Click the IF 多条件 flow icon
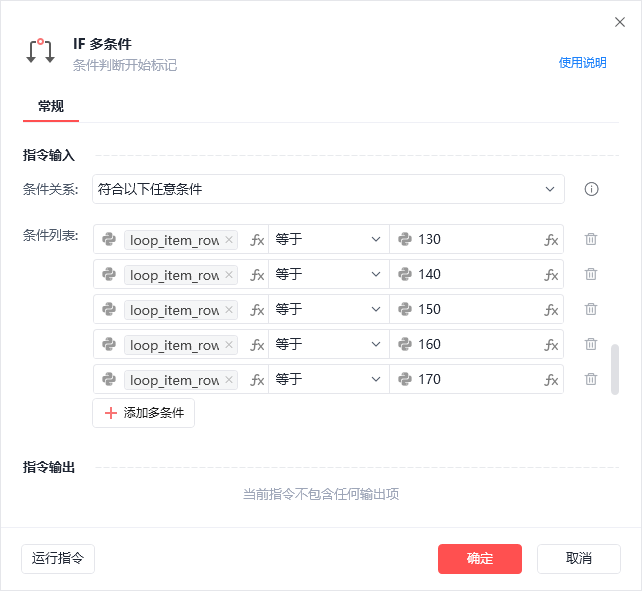 [x=40, y=51]
